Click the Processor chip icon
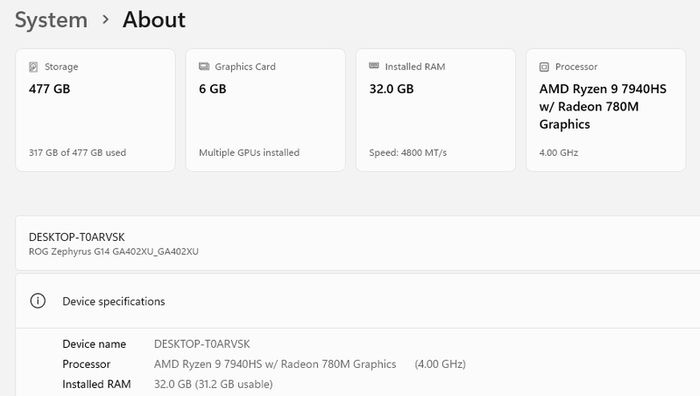 pyautogui.click(x=544, y=67)
